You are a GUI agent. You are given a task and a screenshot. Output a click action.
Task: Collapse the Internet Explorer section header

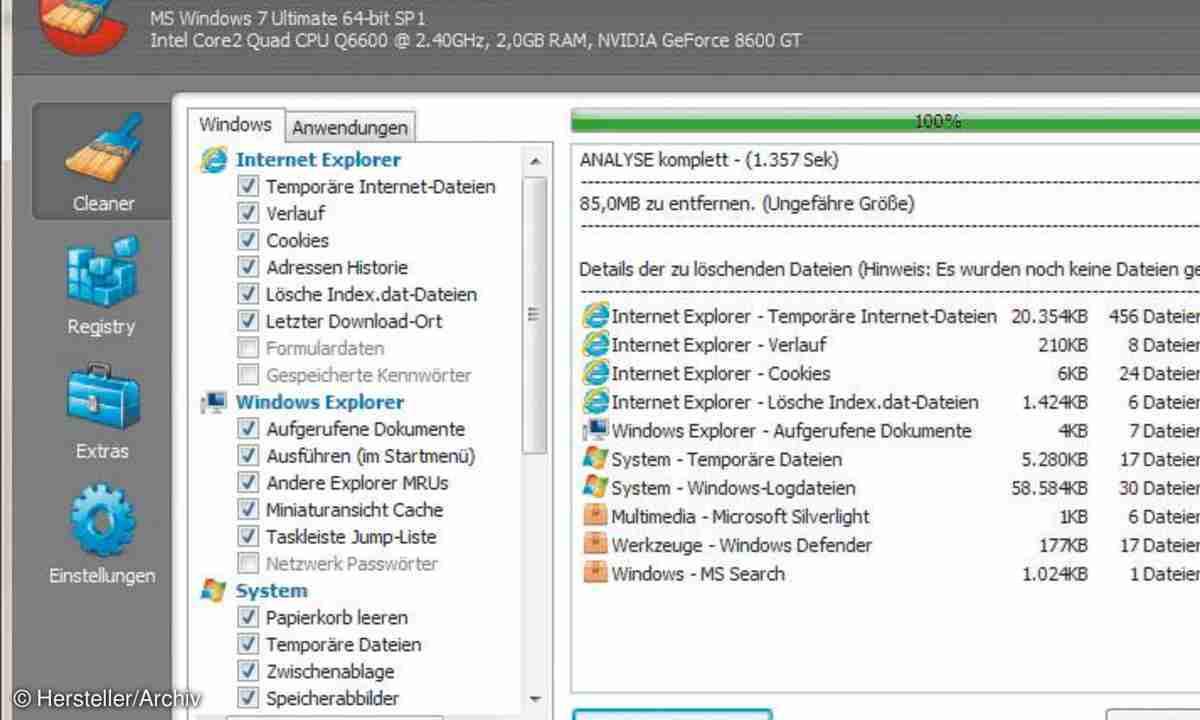point(318,160)
